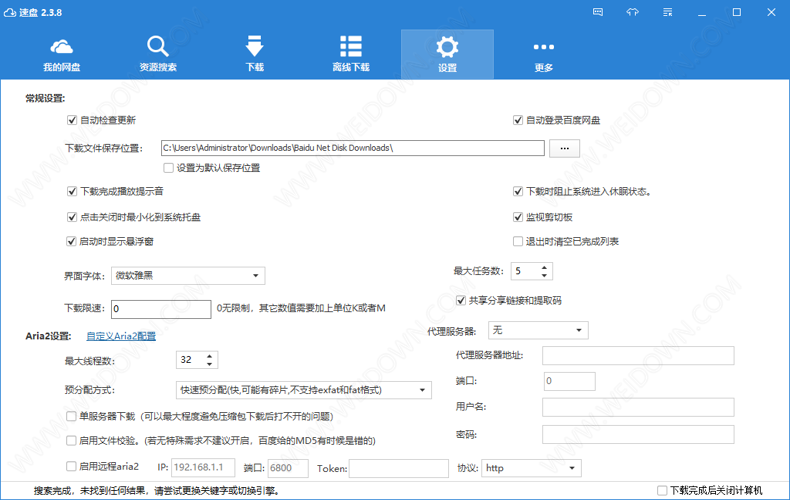Image resolution: width=790 pixels, height=500 pixels.
Task: Open the 预分配方式 dropdown
Action: pos(304,390)
